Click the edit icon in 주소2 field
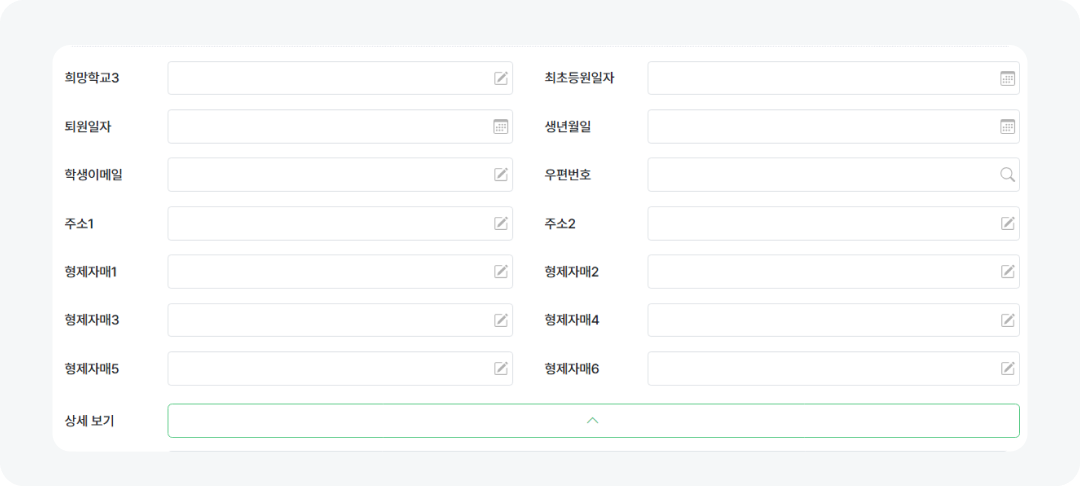The image size is (1080, 486). [x=1008, y=223]
